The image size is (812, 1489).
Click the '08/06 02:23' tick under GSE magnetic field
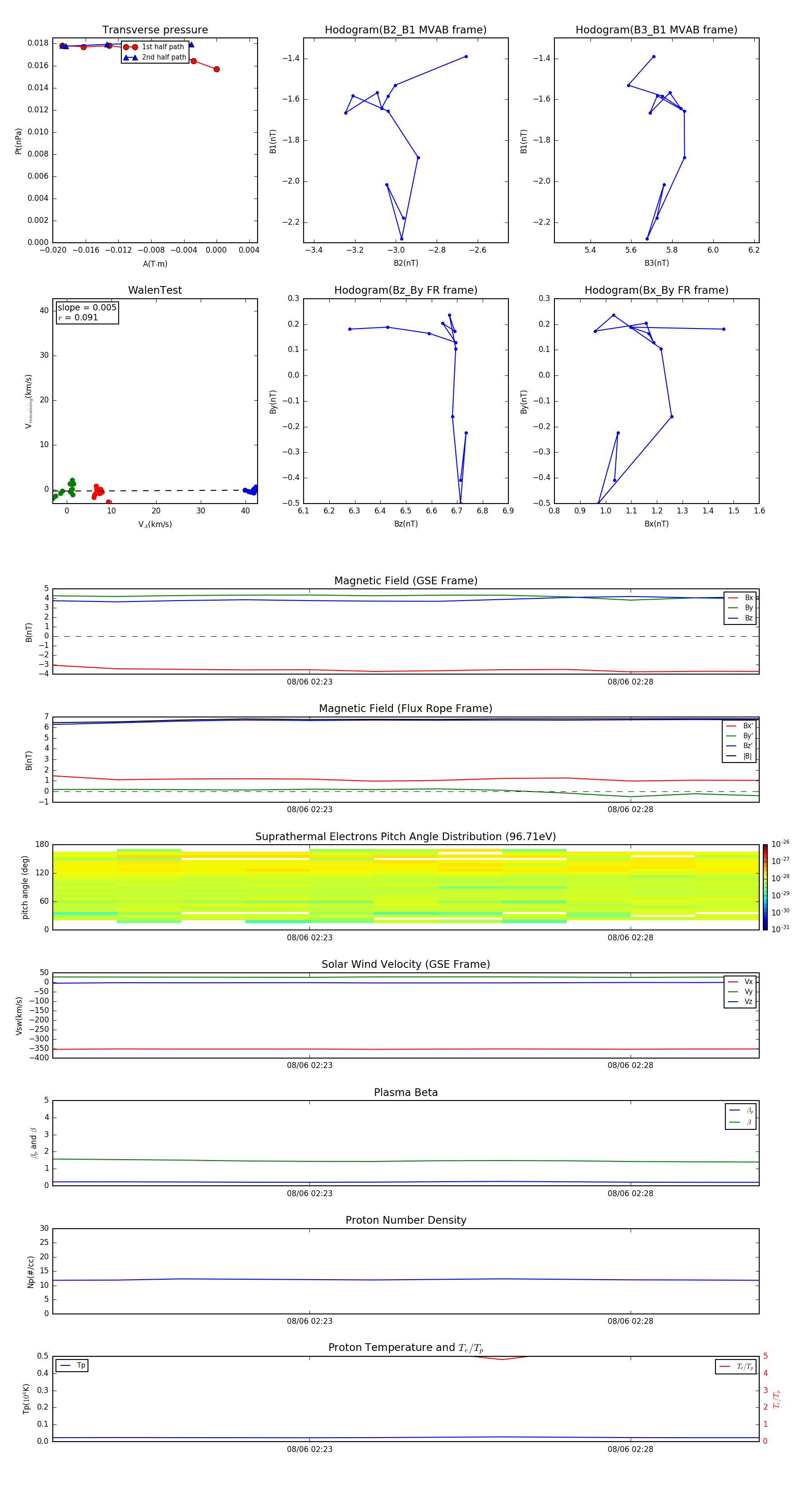pos(310,682)
